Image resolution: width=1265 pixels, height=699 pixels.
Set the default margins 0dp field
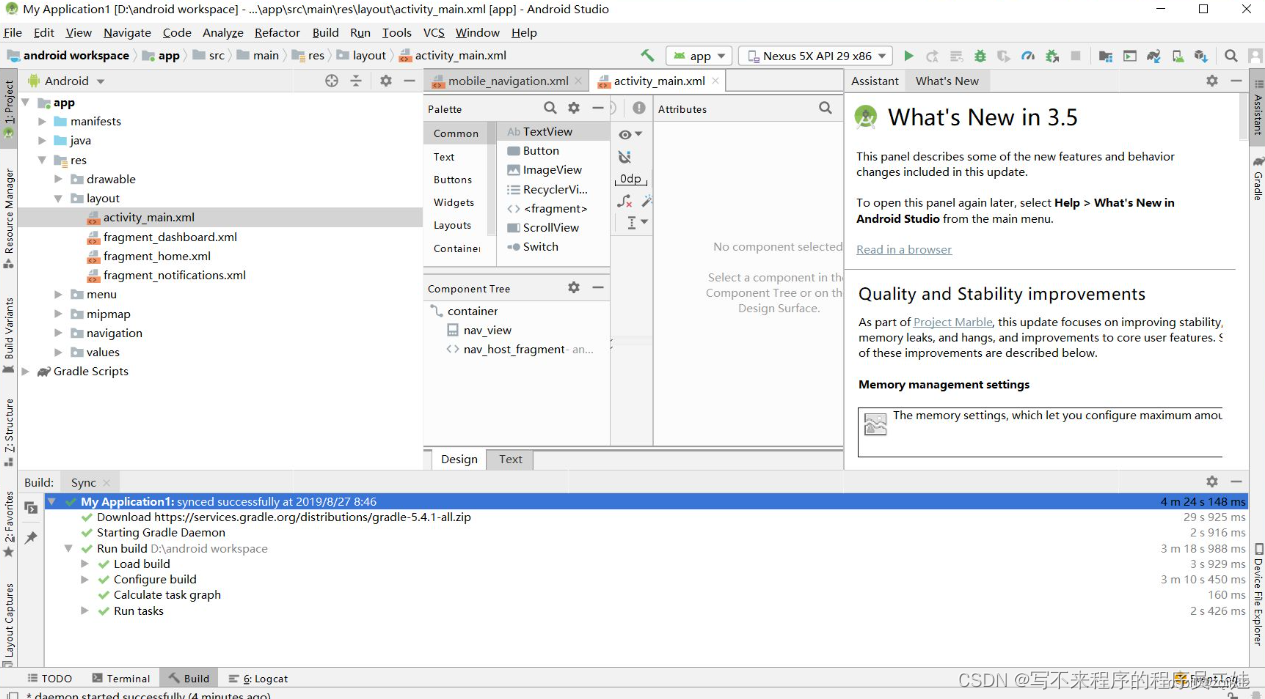631,179
